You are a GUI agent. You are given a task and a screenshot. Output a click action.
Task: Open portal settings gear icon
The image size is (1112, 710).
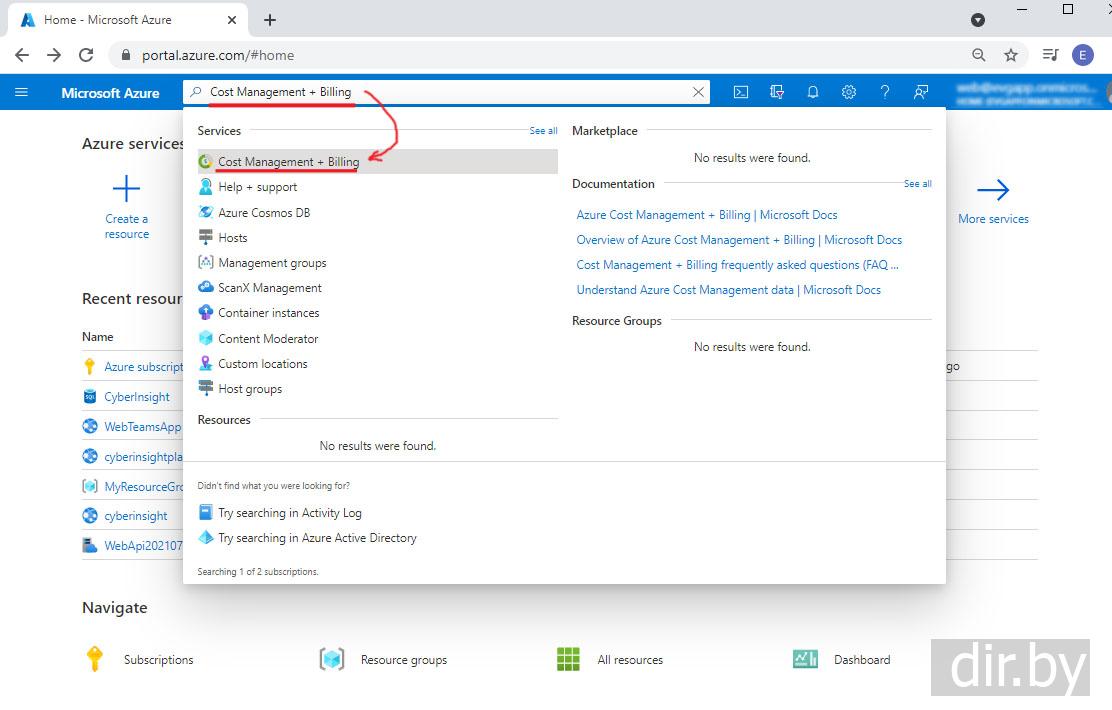pos(849,92)
